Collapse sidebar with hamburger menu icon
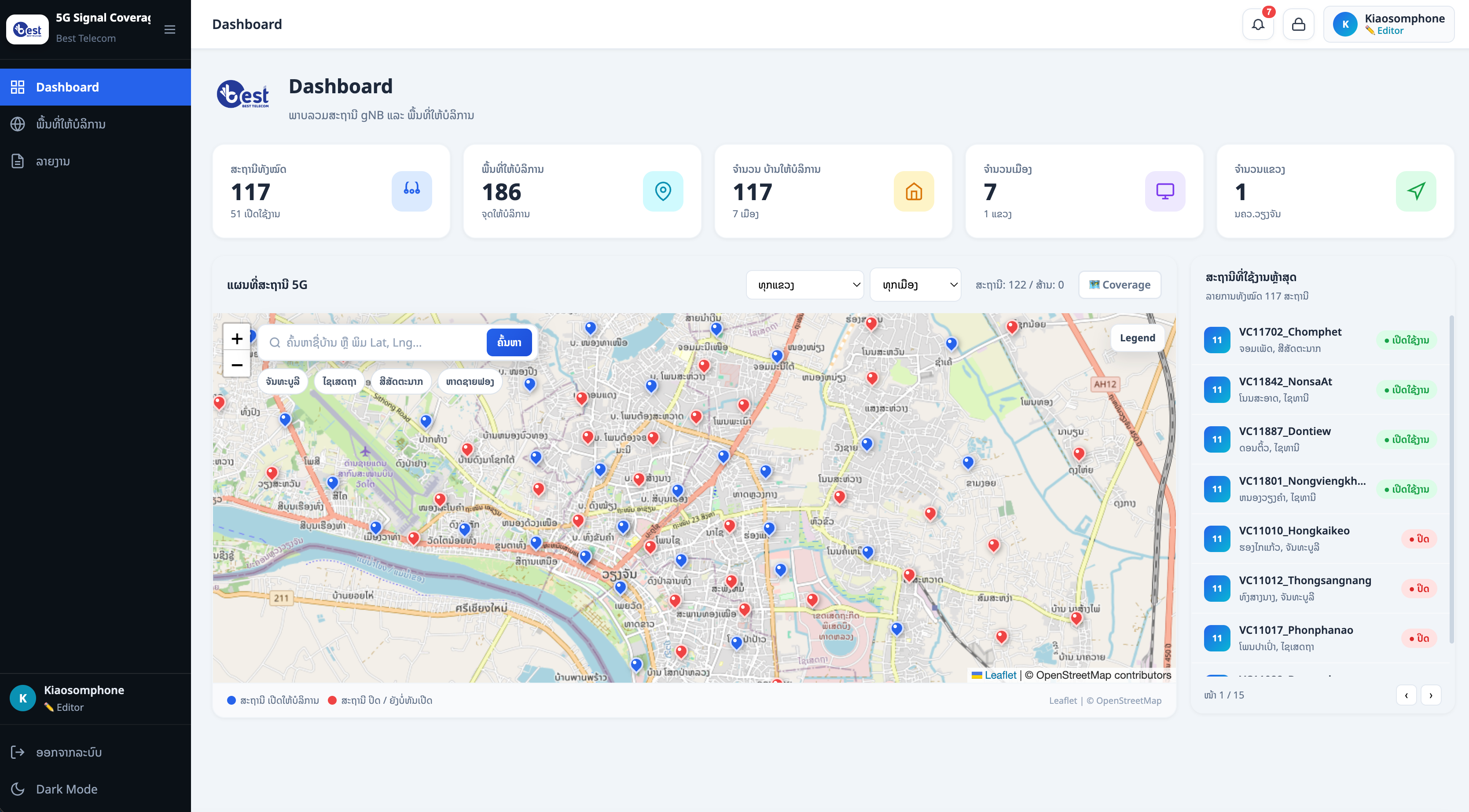 [169, 29]
